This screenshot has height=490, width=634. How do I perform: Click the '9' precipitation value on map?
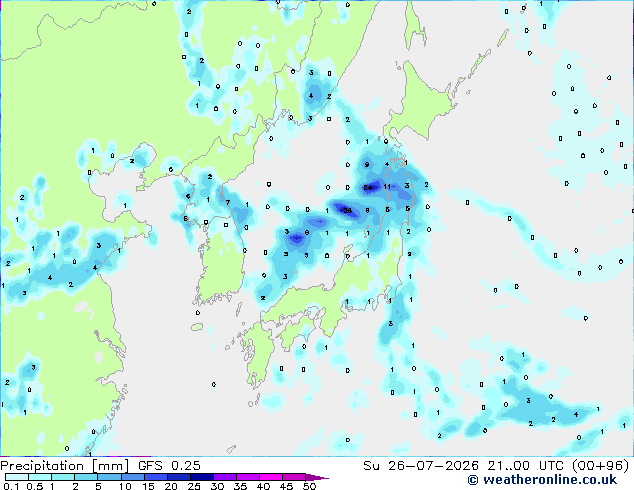click(367, 165)
